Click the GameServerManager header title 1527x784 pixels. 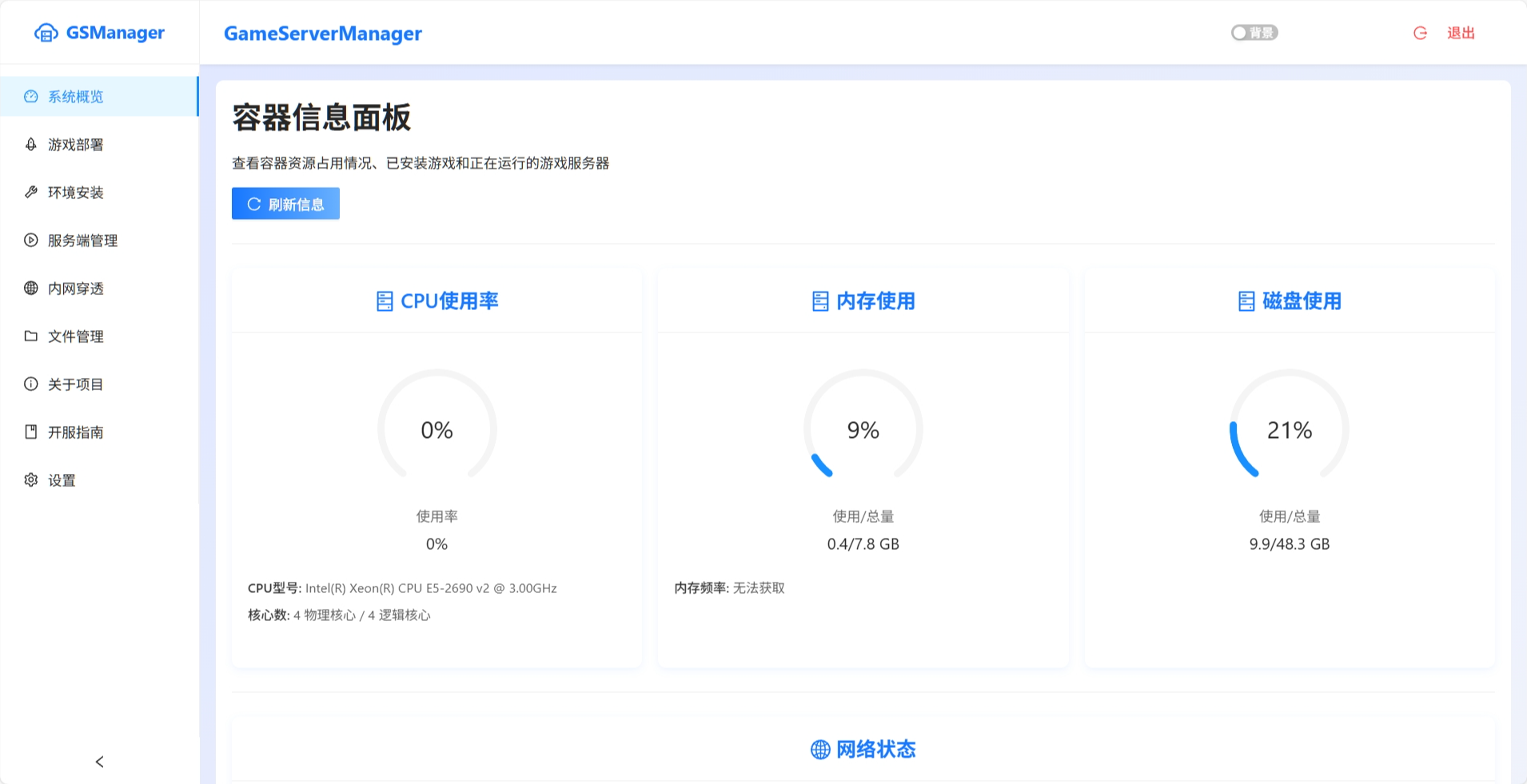pos(323,34)
